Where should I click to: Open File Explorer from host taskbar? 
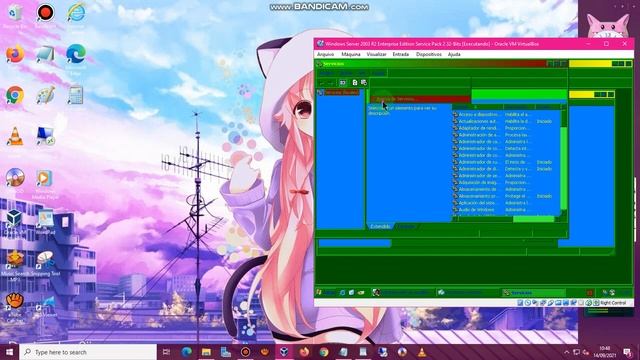[206, 352]
